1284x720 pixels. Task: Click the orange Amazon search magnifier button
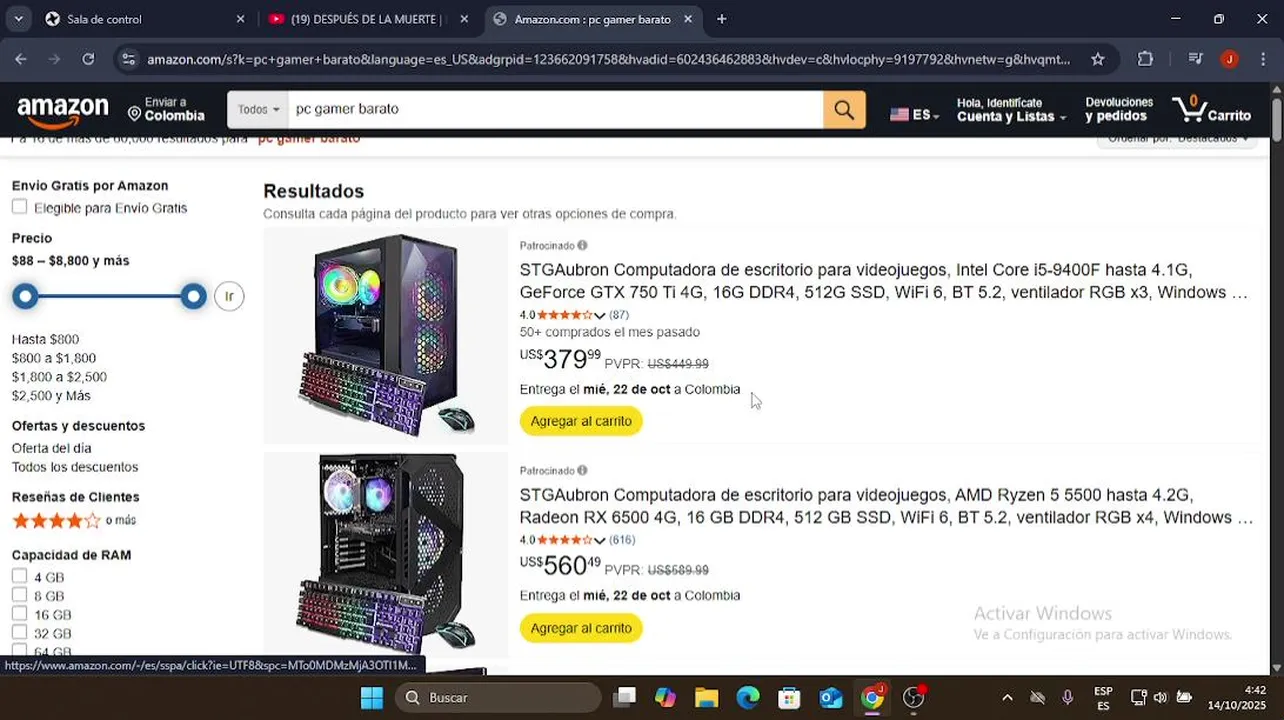(x=844, y=109)
